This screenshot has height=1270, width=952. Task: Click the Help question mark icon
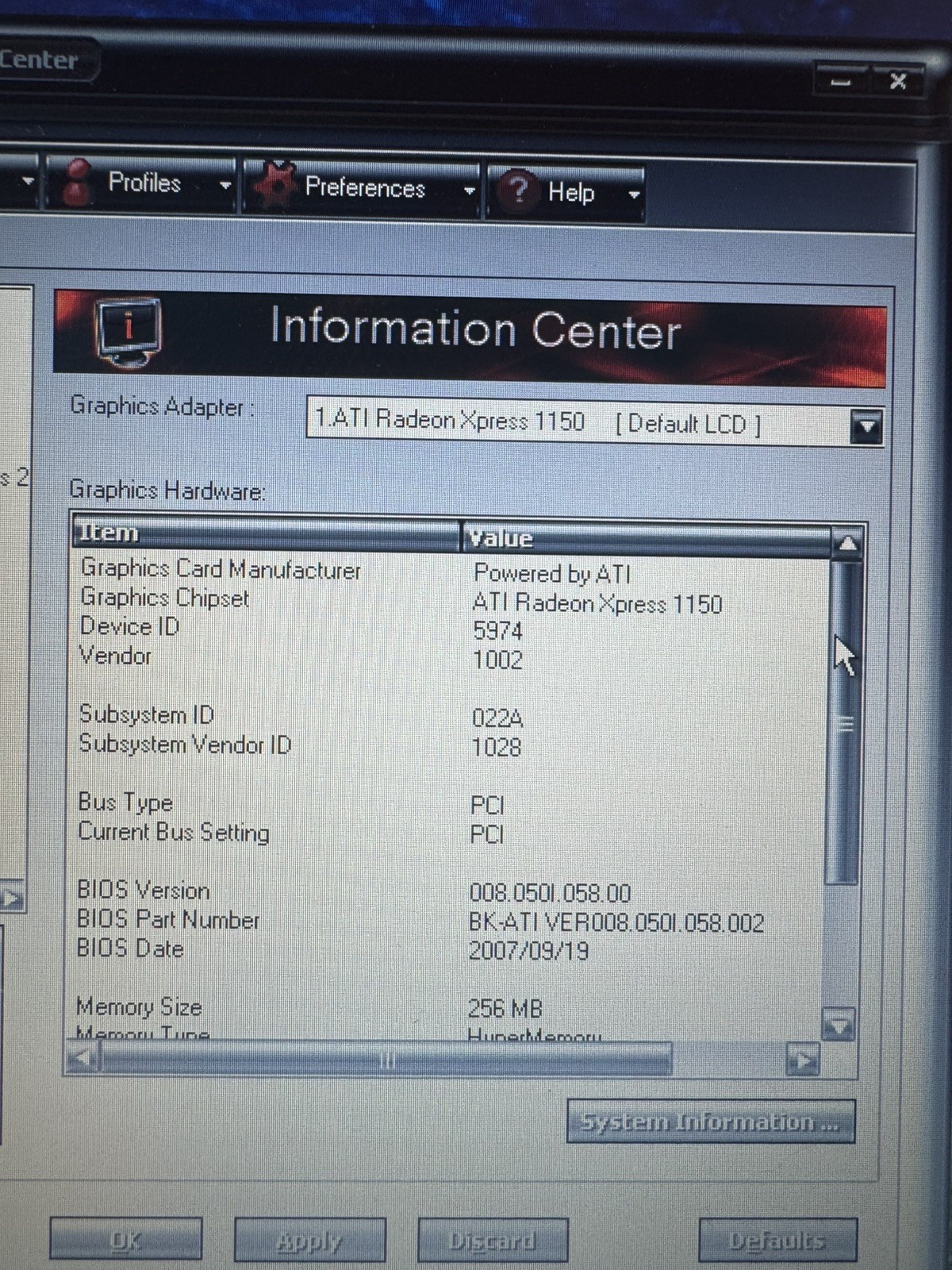pos(518,190)
